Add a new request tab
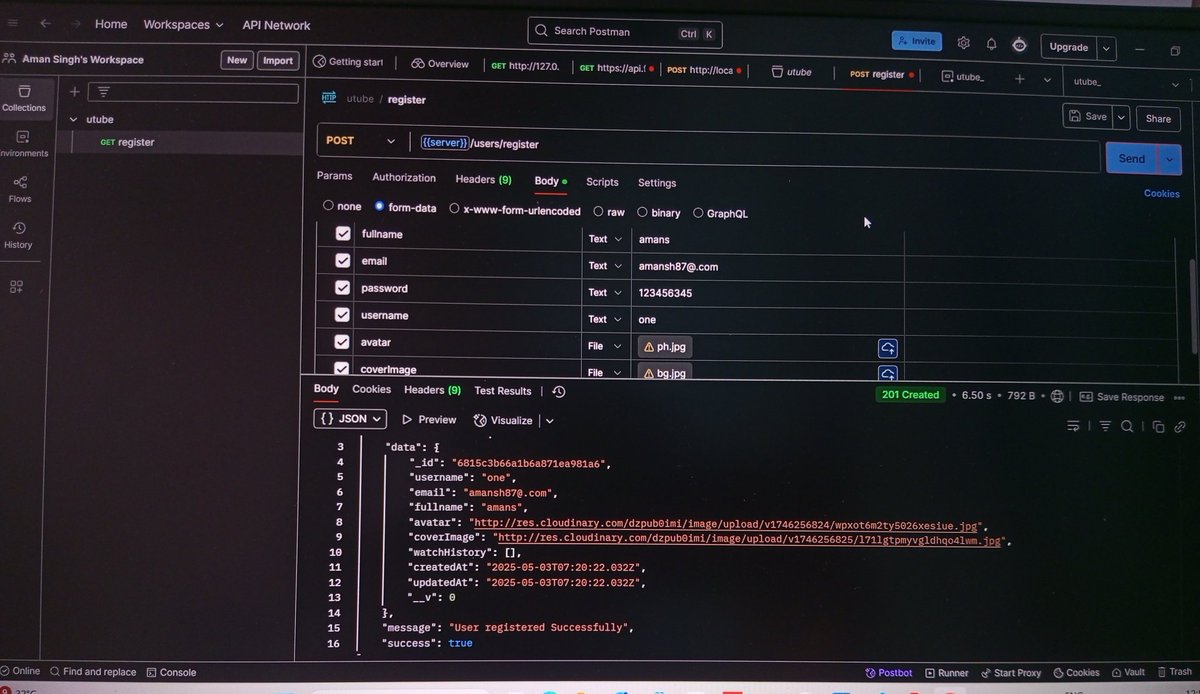1200x694 pixels. [x=1019, y=78]
